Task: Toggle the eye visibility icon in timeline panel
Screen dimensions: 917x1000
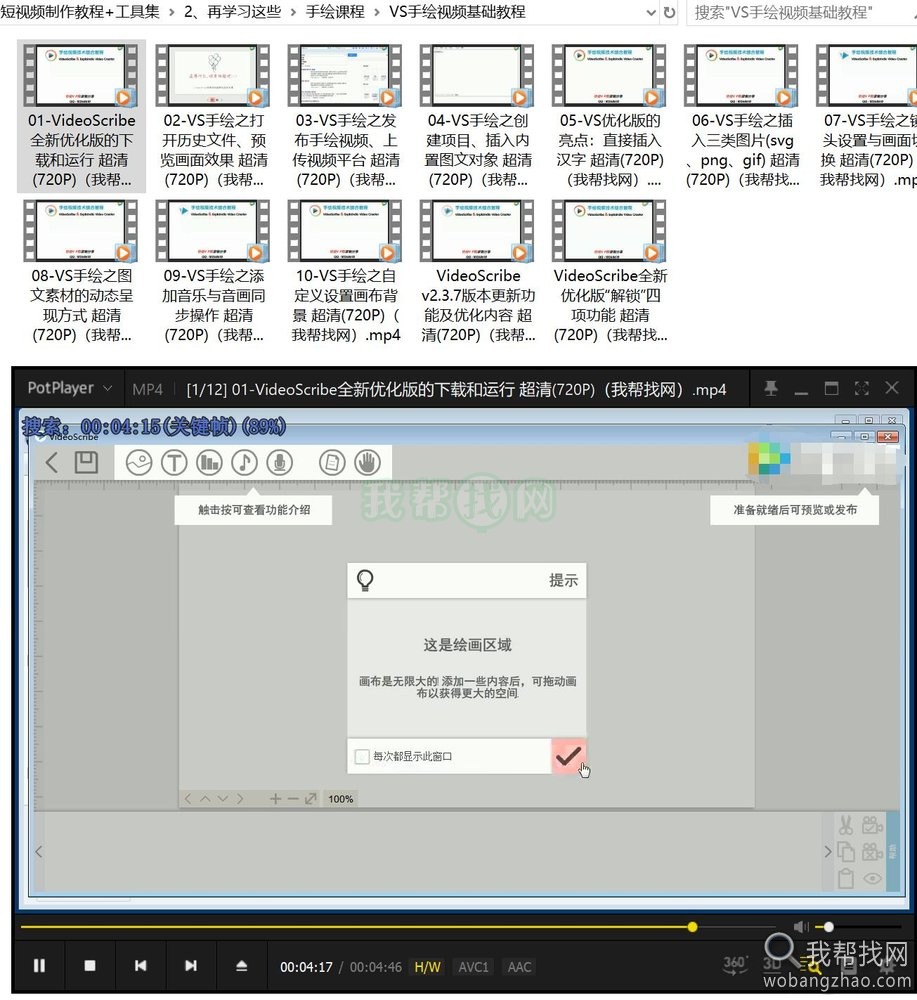Action: pos(872,878)
